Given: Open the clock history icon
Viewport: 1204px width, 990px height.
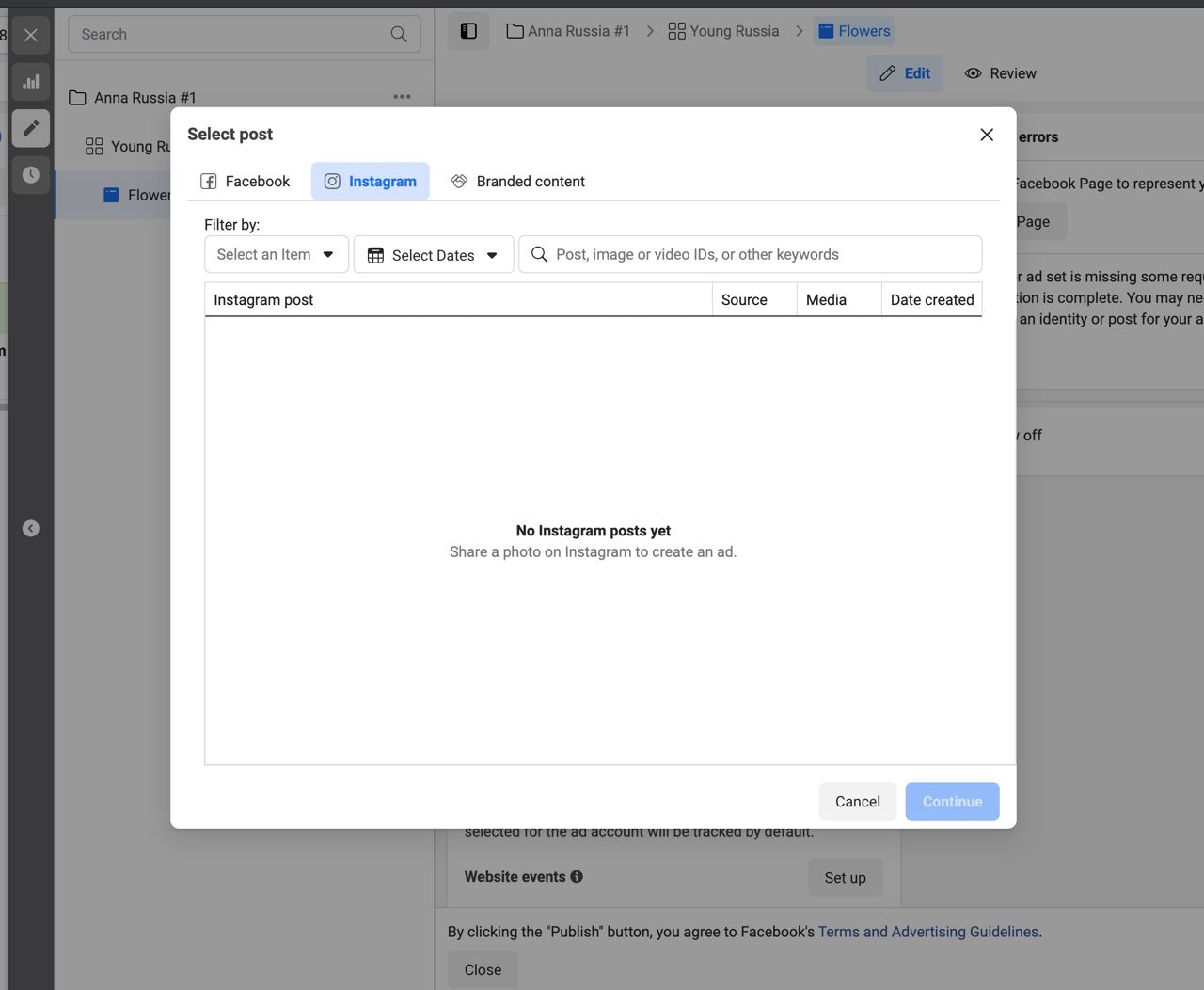Looking at the screenshot, I should pyautogui.click(x=31, y=175).
